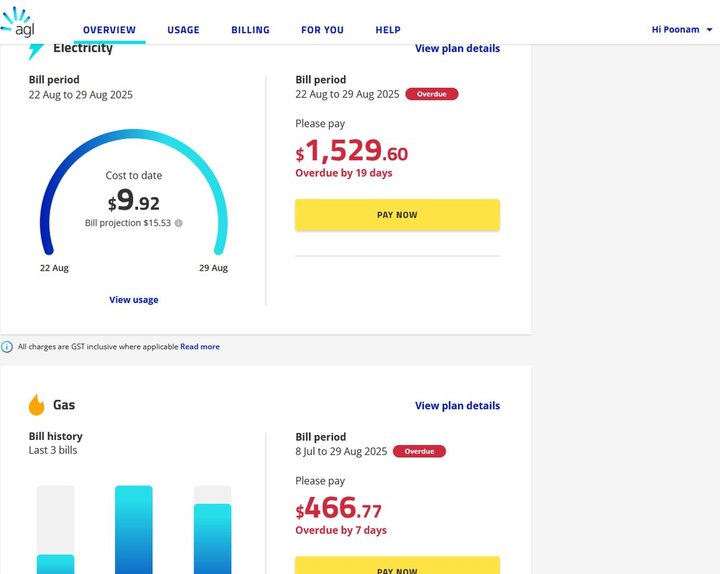Open the For You tab
Screen dimensions: 720x574
[x=322, y=30]
